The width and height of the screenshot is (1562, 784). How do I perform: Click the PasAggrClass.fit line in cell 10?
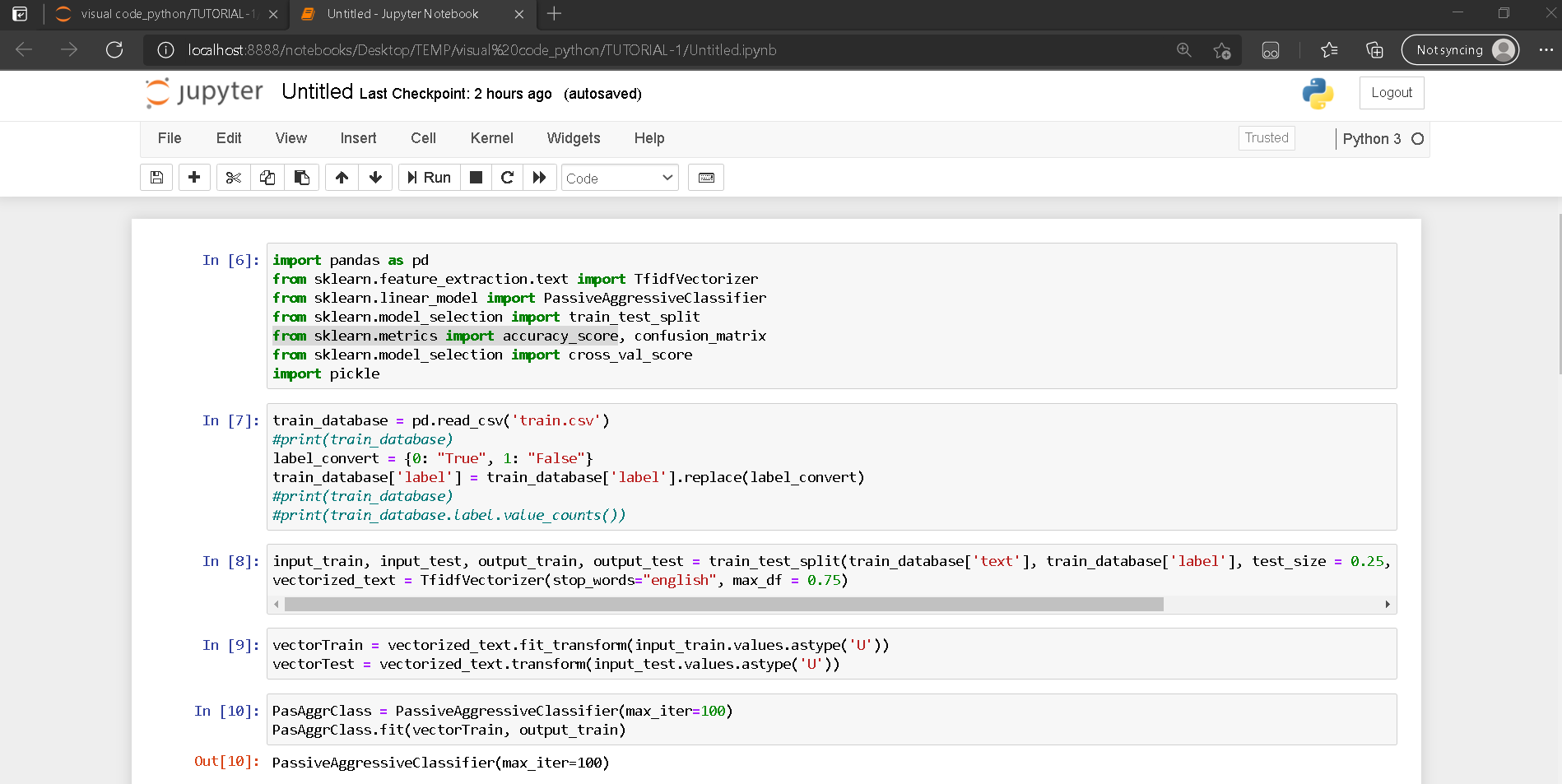pyautogui.click(x=449, y=730)
